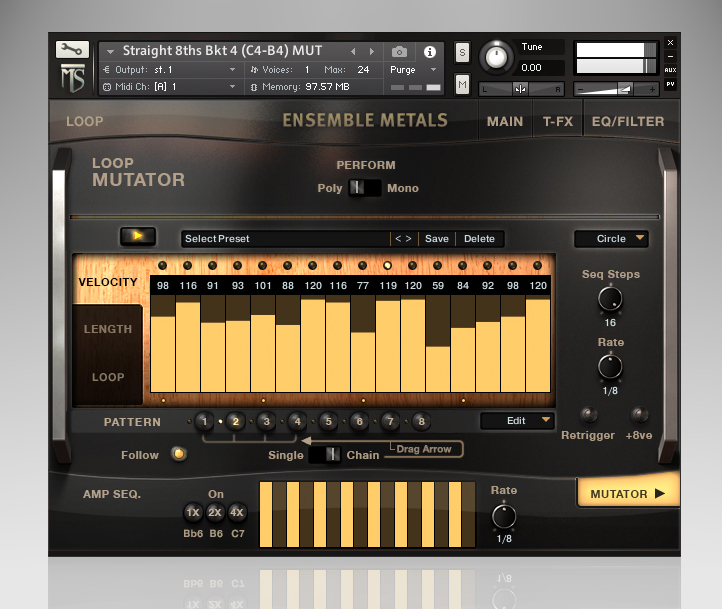Screen dimensions: 722x609
Task: Open the EQ/FILTER tab
Action: tap(628, 121)
